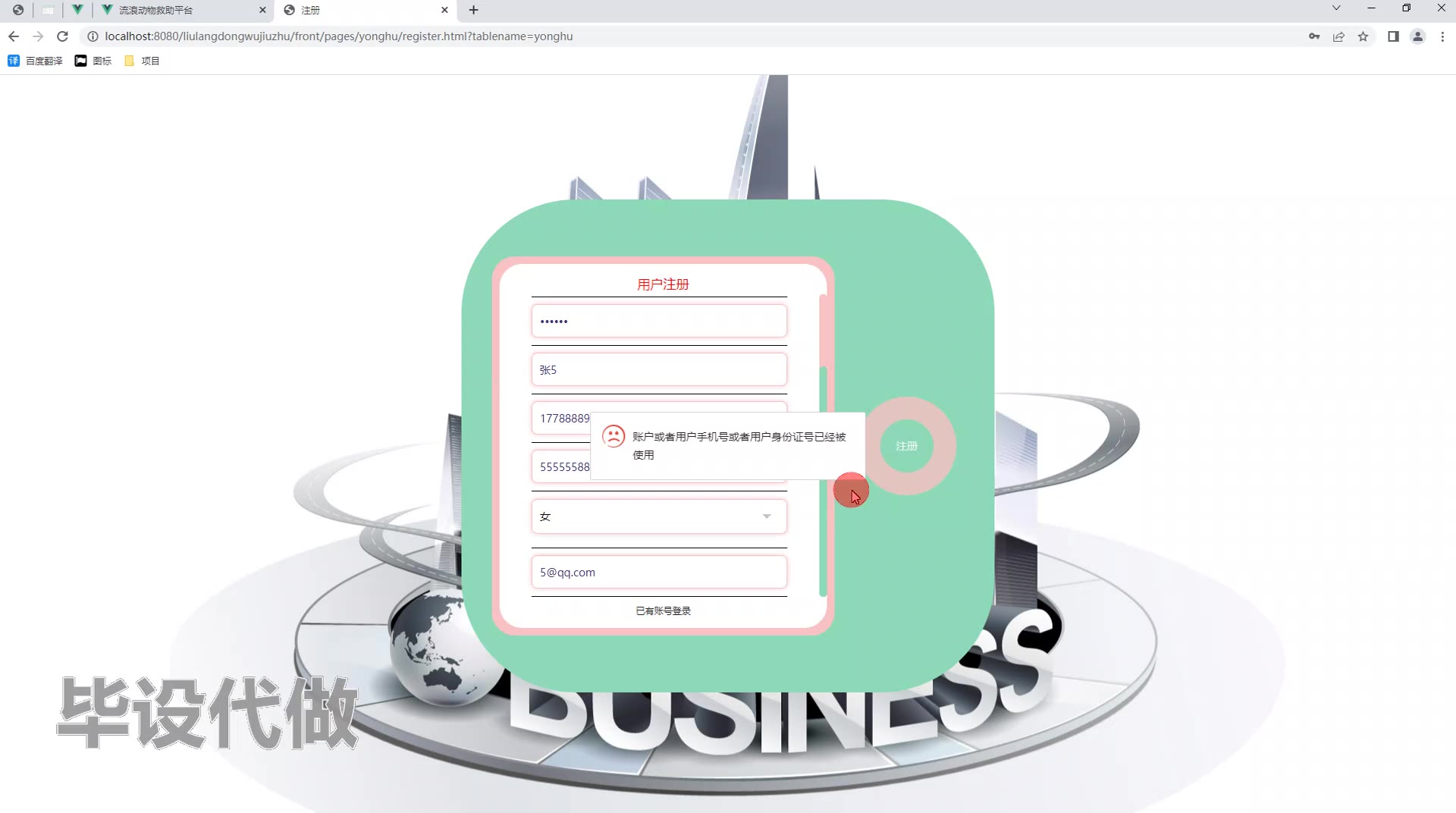Open saved passwords key icon

(x=1314, y=36)
